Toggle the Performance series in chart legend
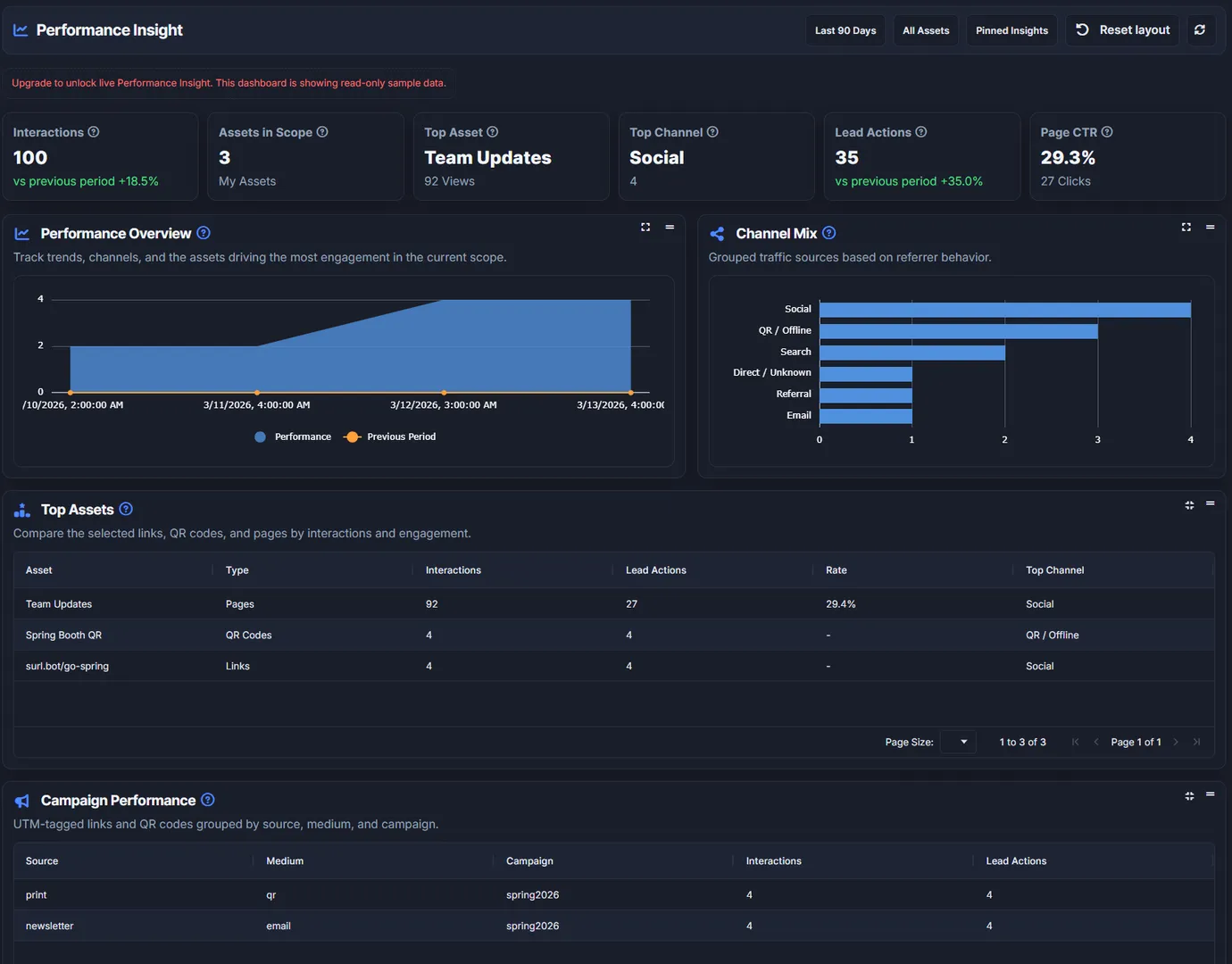Viewport: 1232px width, 964px height. (x=293, y=436)
